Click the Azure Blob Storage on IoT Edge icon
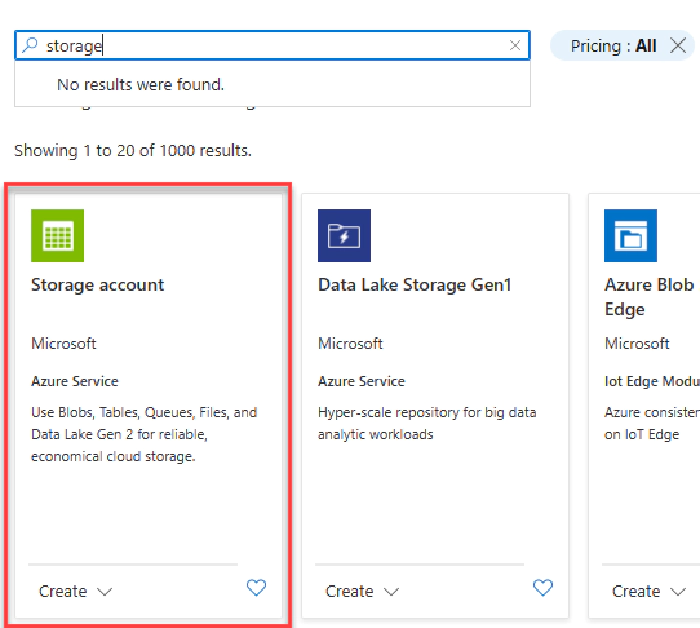This screenshot has height=628, width=700. 630,235
